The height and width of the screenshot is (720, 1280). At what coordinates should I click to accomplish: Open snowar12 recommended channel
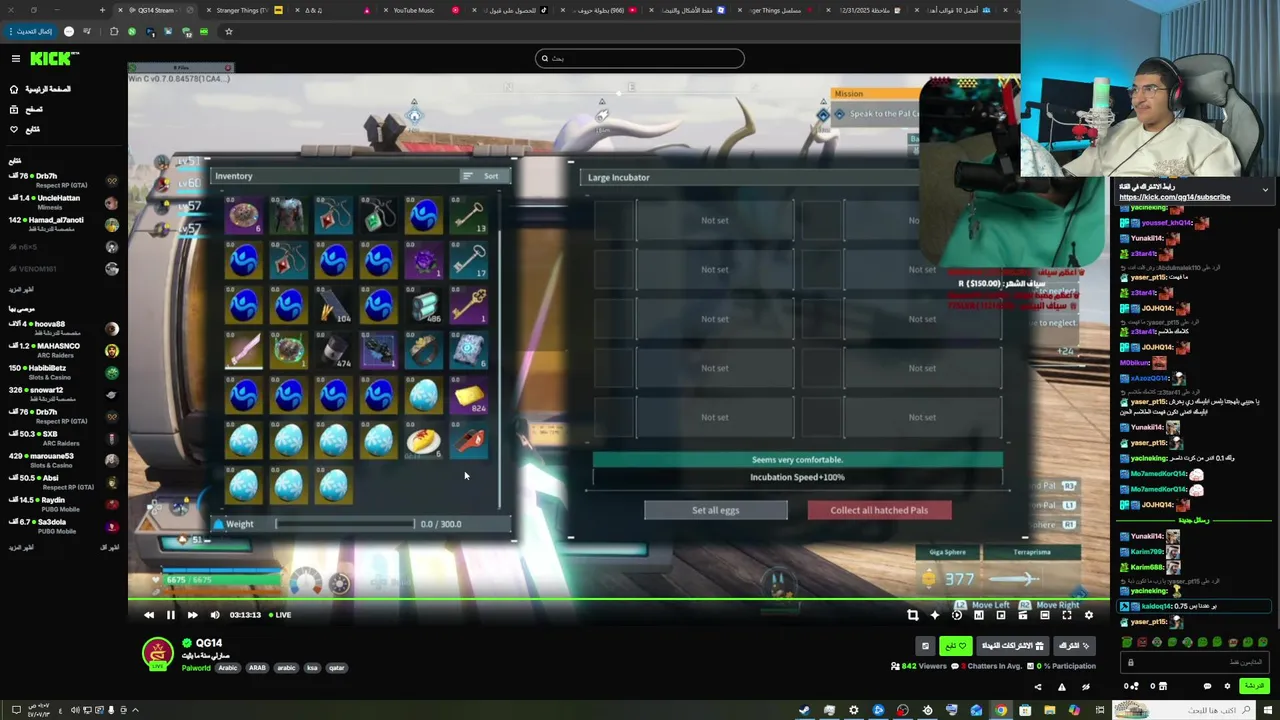click(x=64, y=394)
